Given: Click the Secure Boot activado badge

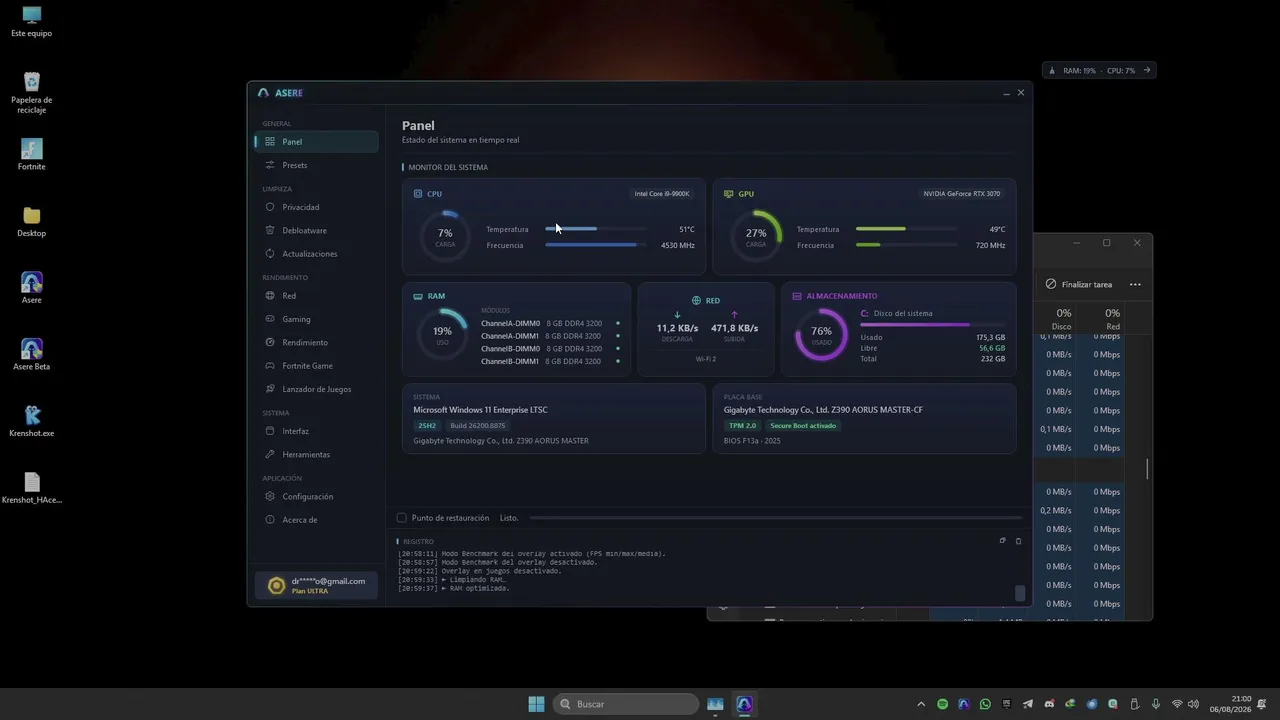Looking at the screenshot, I should tap(803, 426).
